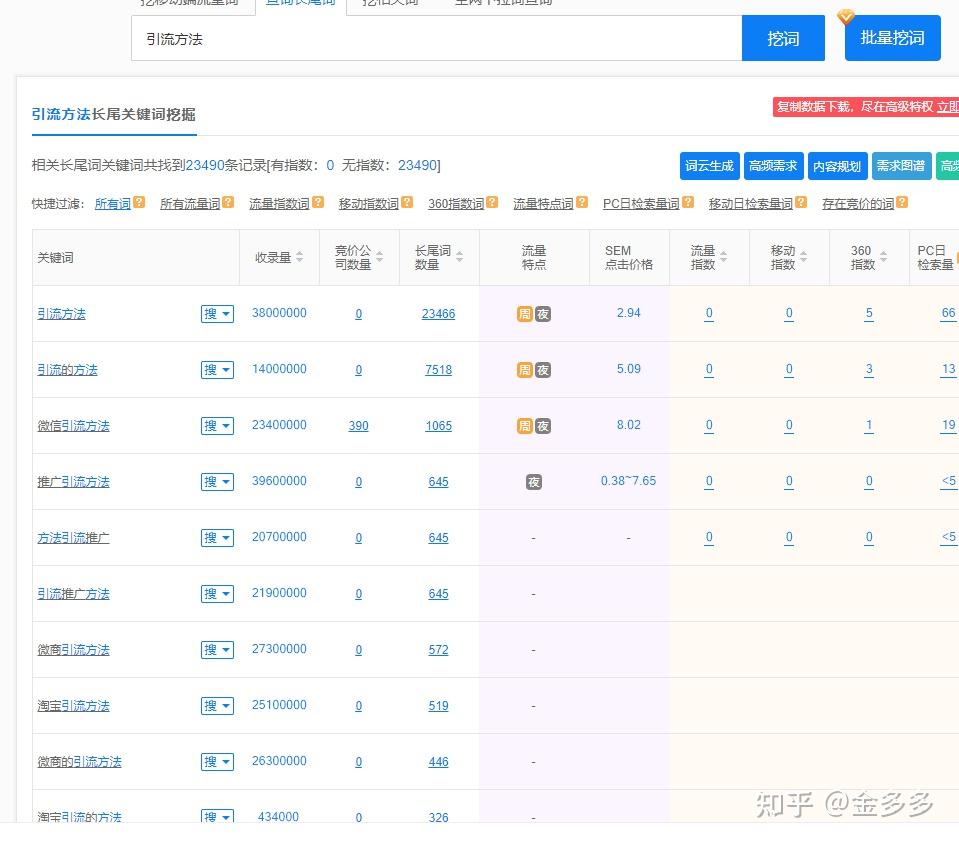959x843 pixels.
Task: Open 搜 dropdown for 微商引流方法
Action: [217, 650]
